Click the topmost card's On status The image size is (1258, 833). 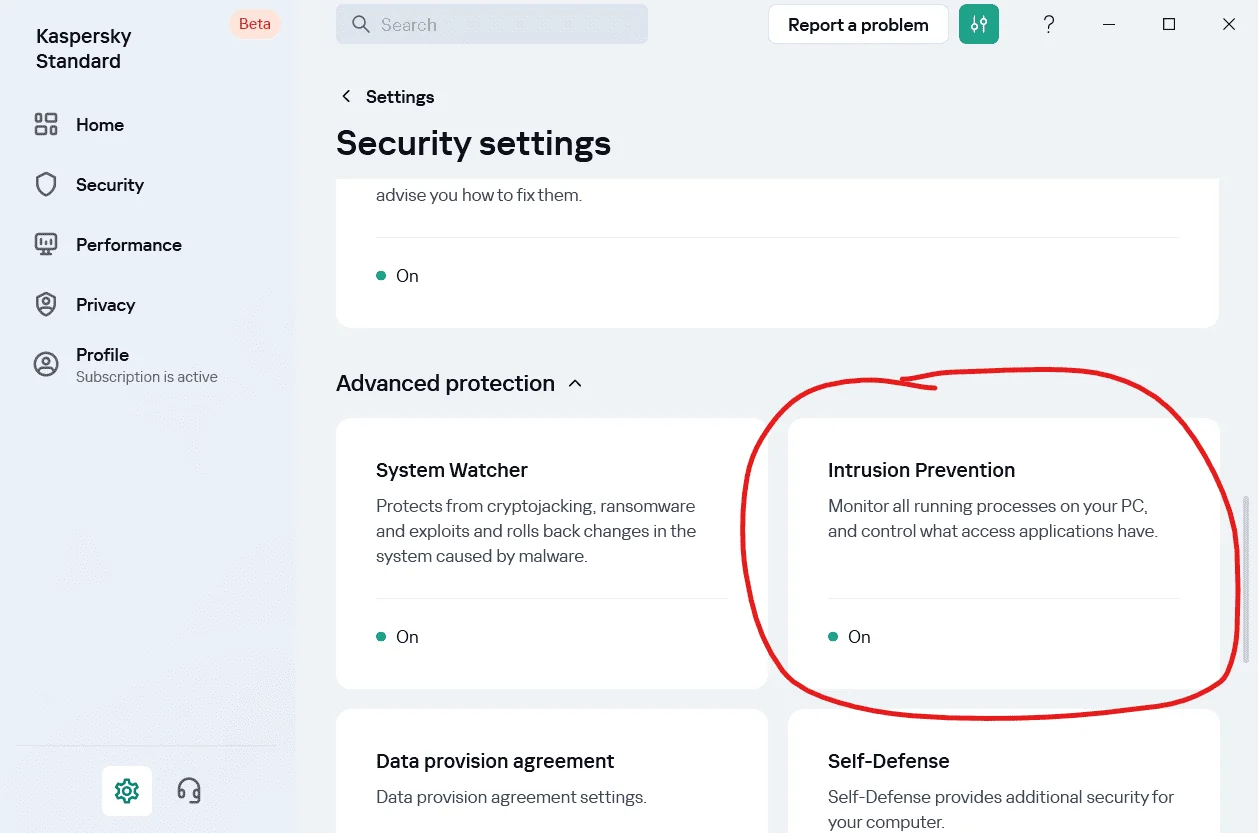398,276
